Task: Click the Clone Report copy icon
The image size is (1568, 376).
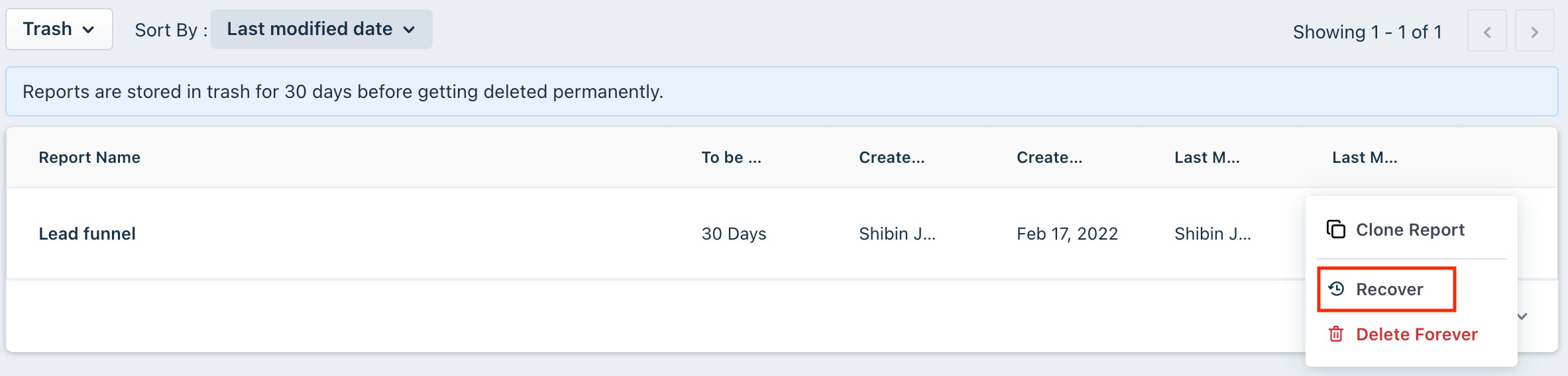Action: 1335,229
